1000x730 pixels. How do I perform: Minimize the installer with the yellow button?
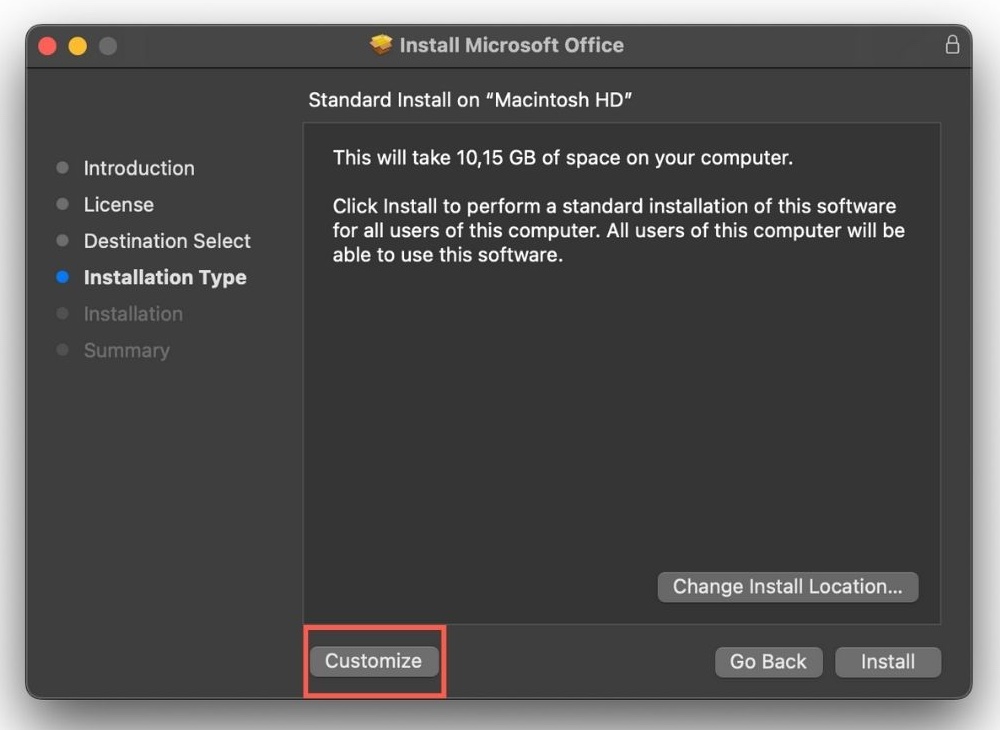pos(77,46)
